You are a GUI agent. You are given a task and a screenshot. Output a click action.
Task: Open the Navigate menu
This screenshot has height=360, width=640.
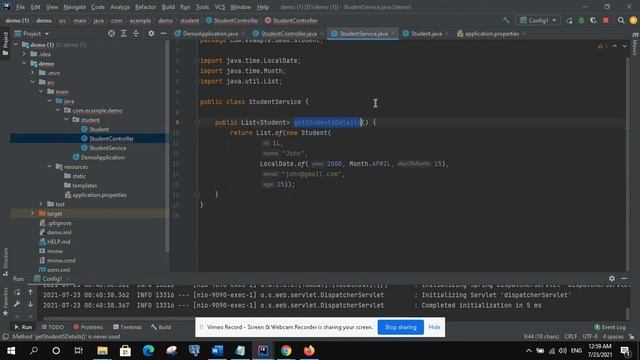coord(75,7)
